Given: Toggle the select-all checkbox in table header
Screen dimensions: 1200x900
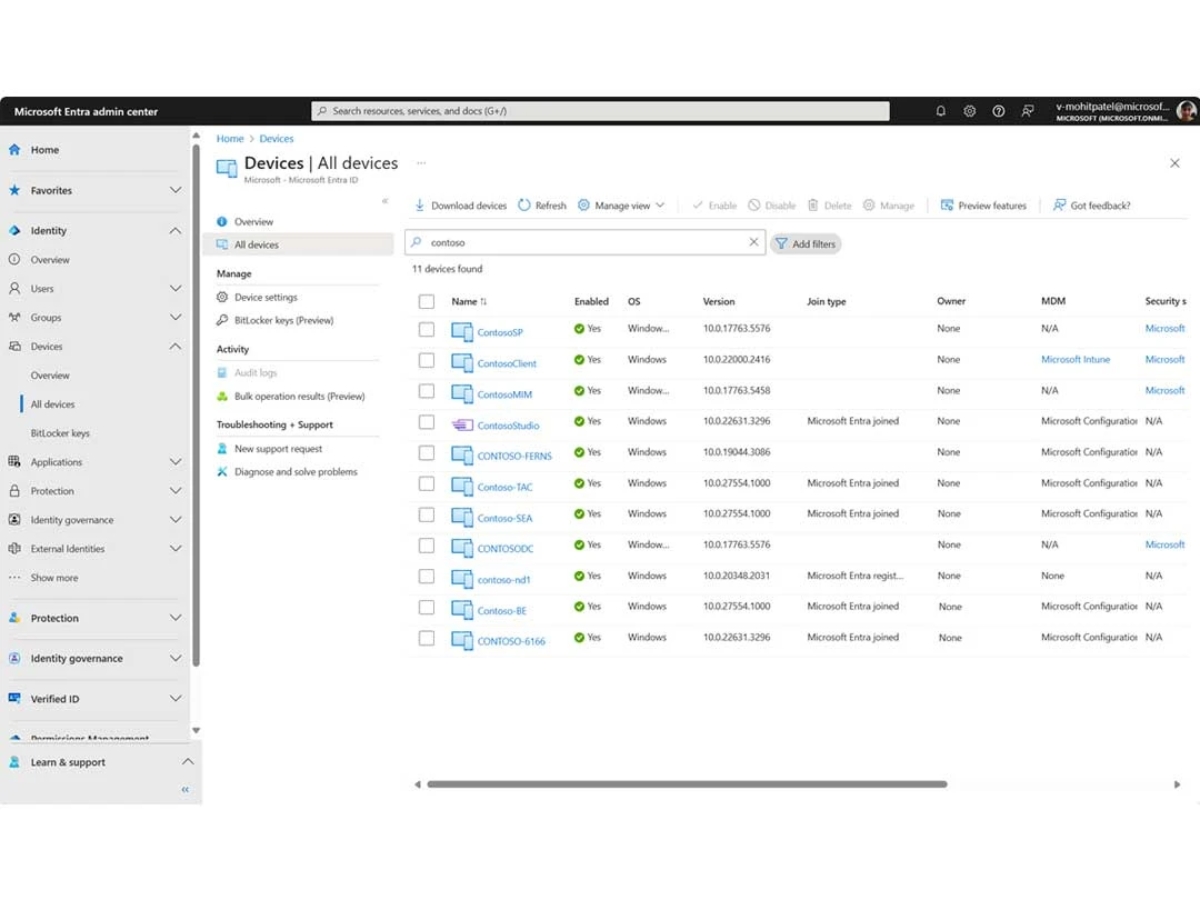Looking at the screenshot, I should coord(427,301).
